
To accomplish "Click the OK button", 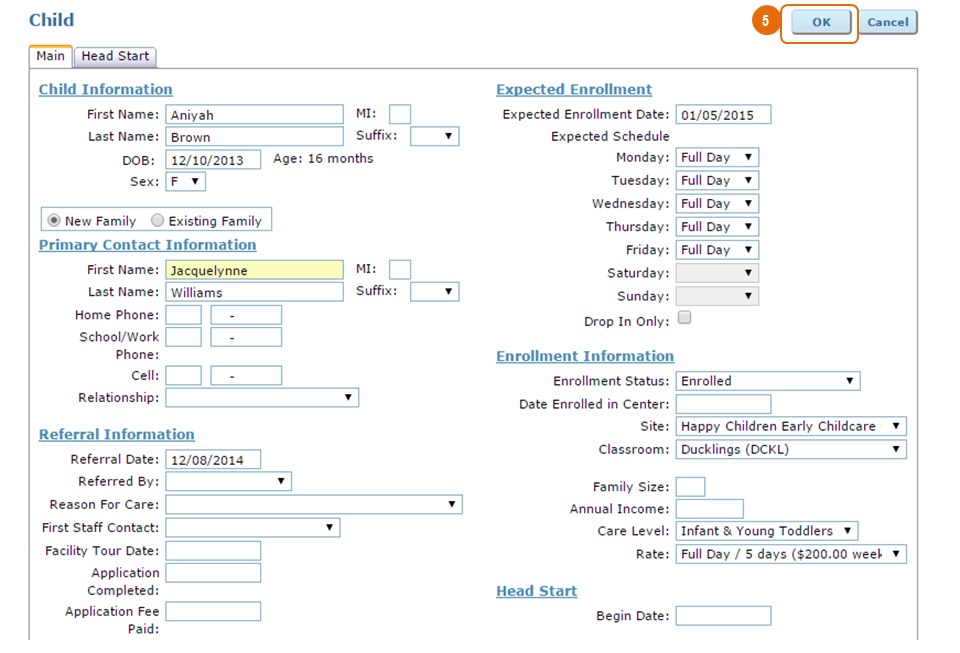I will pos(820,22).
